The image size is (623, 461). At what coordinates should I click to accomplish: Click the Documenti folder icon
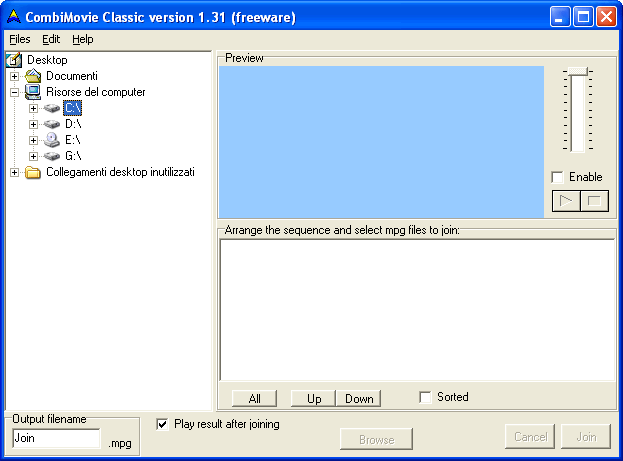pos(33,76)
